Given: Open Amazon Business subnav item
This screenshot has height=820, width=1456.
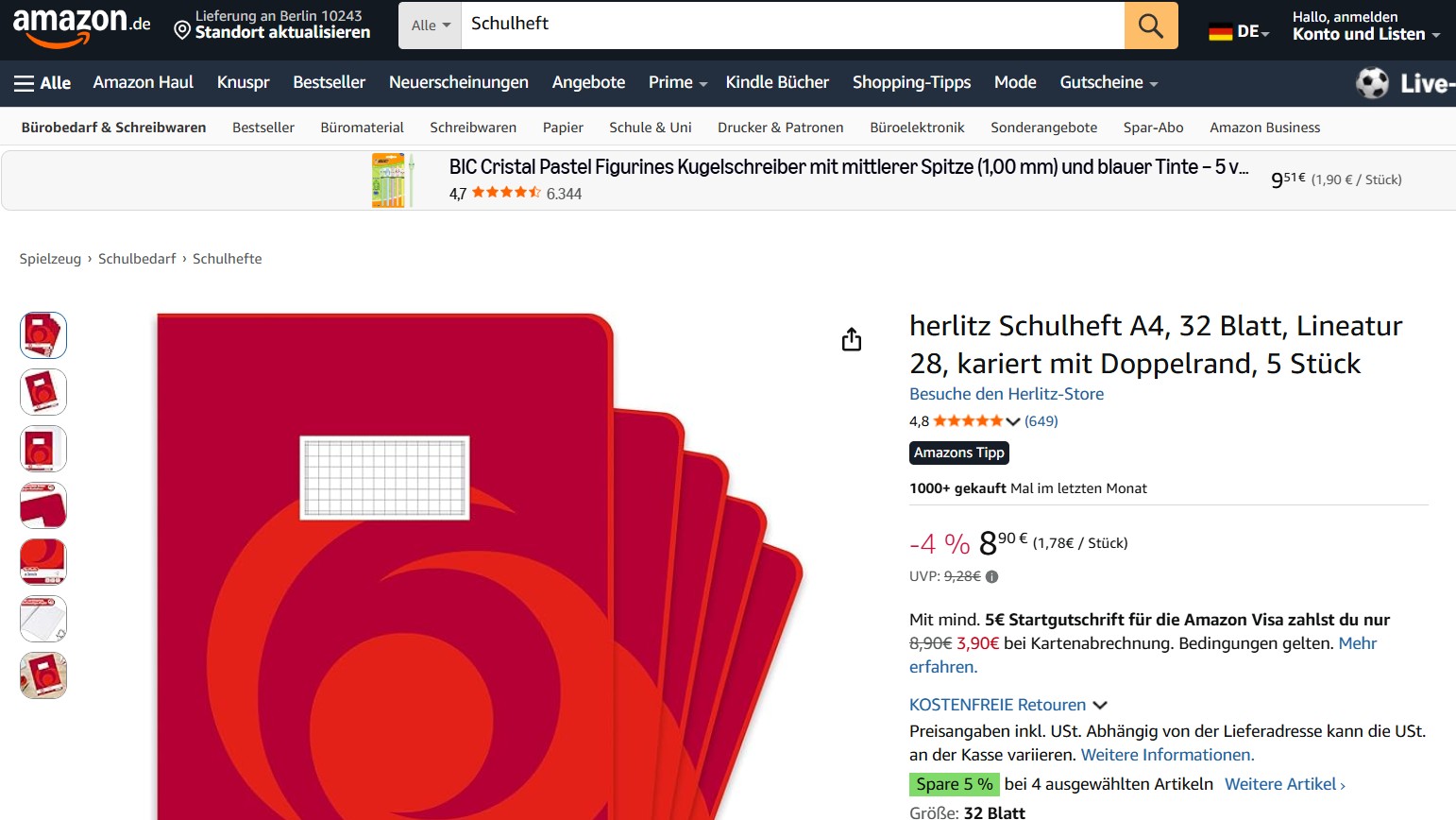Looking at the screenshot, I should (1264, 128).
